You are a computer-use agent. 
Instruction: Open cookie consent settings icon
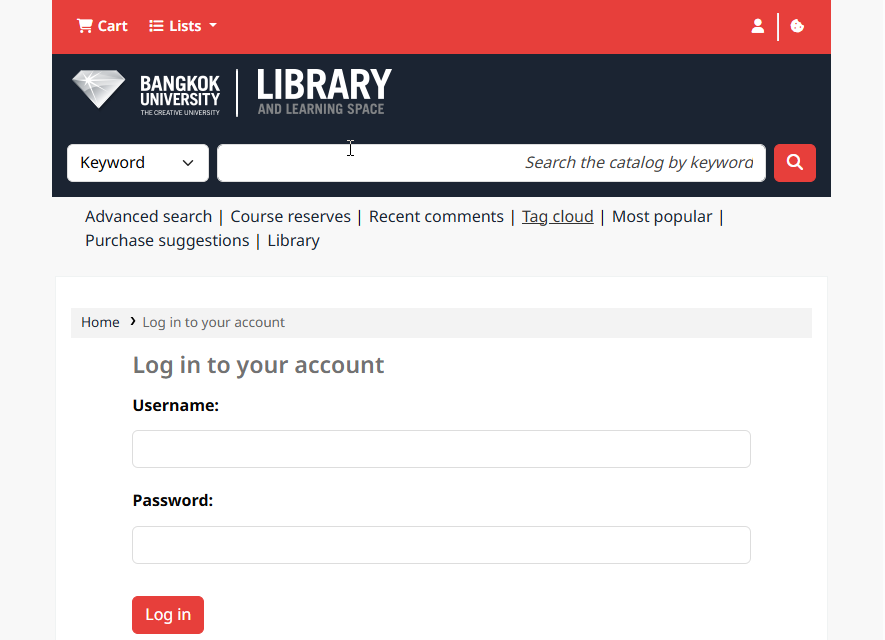tap(797, 26)
